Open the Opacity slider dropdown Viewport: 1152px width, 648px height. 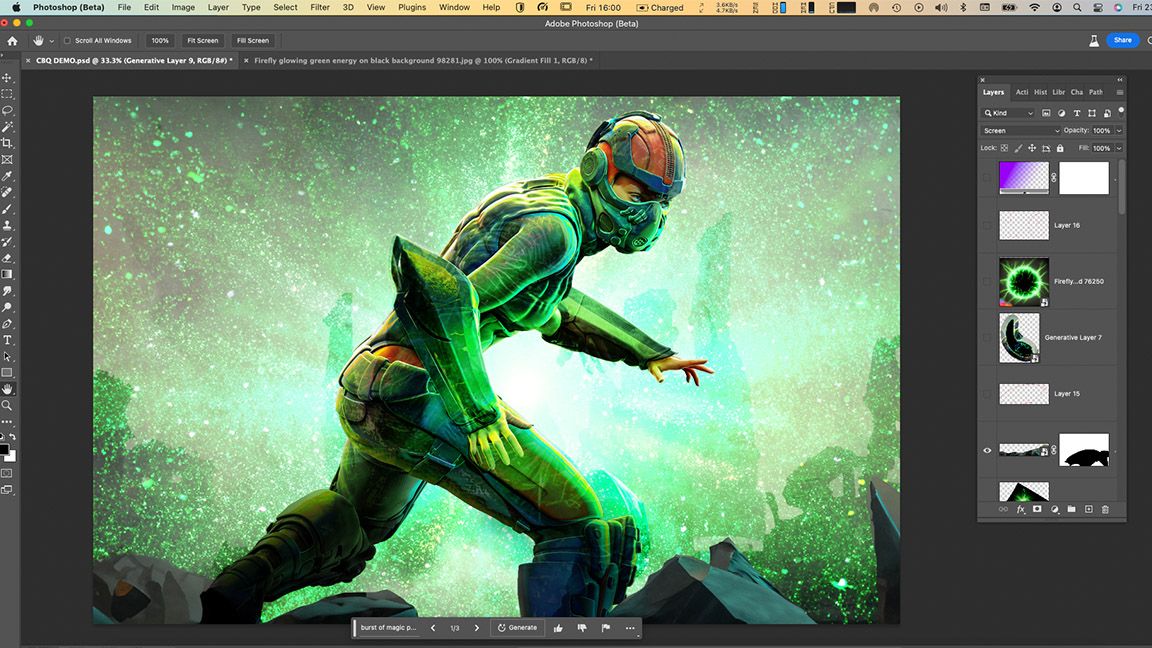click(x=1119, y=131)
